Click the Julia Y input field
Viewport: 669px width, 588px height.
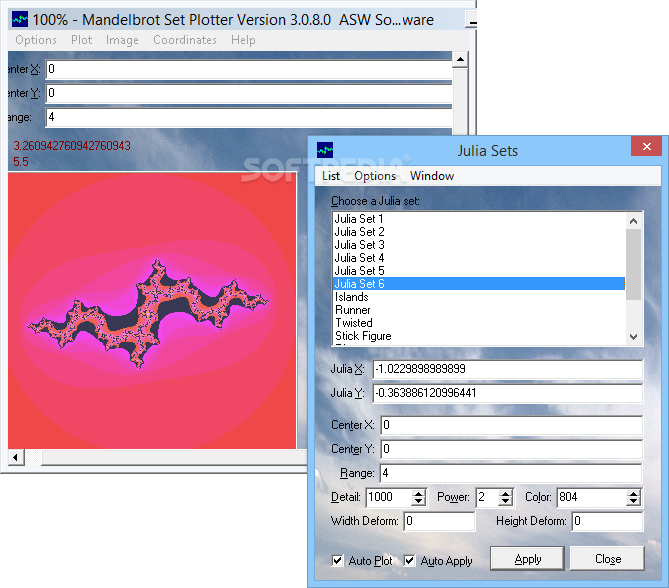[x=508, y=393]
